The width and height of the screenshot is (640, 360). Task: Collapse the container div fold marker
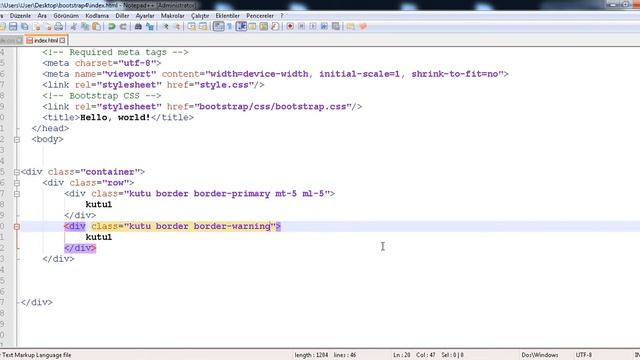coord(17,172)
